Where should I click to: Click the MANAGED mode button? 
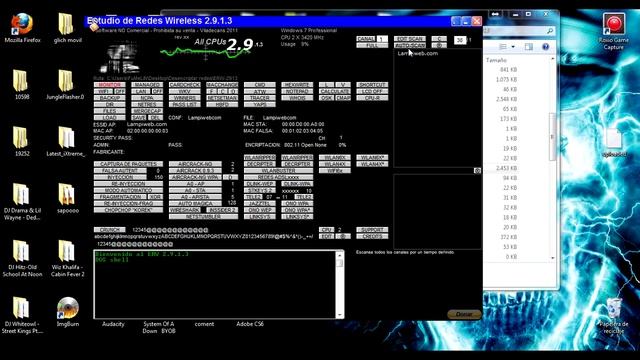point(147,85)
